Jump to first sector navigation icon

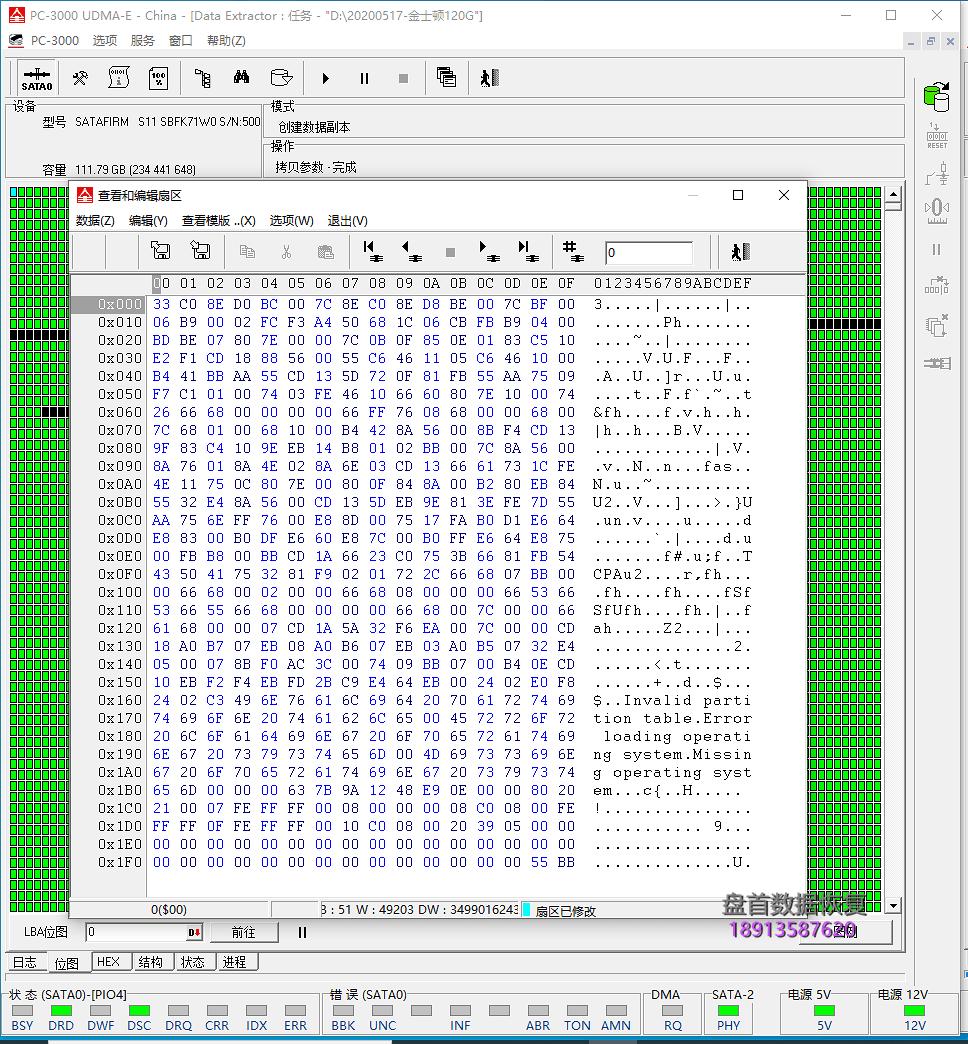(373, 251)
